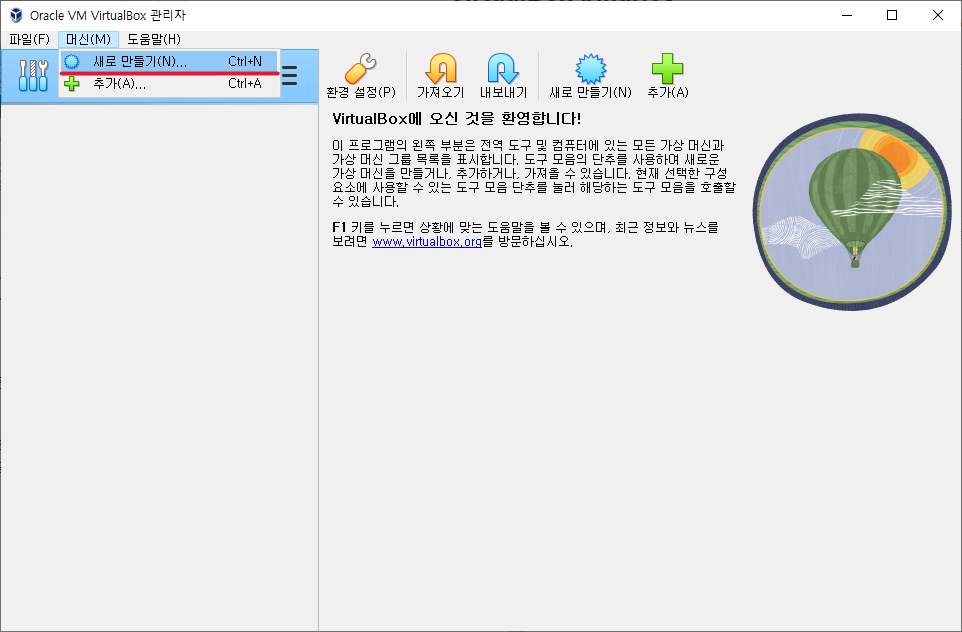962x632 pixels.
Task: Close the VirtualBox manager window
Action: tap(937, 15)
